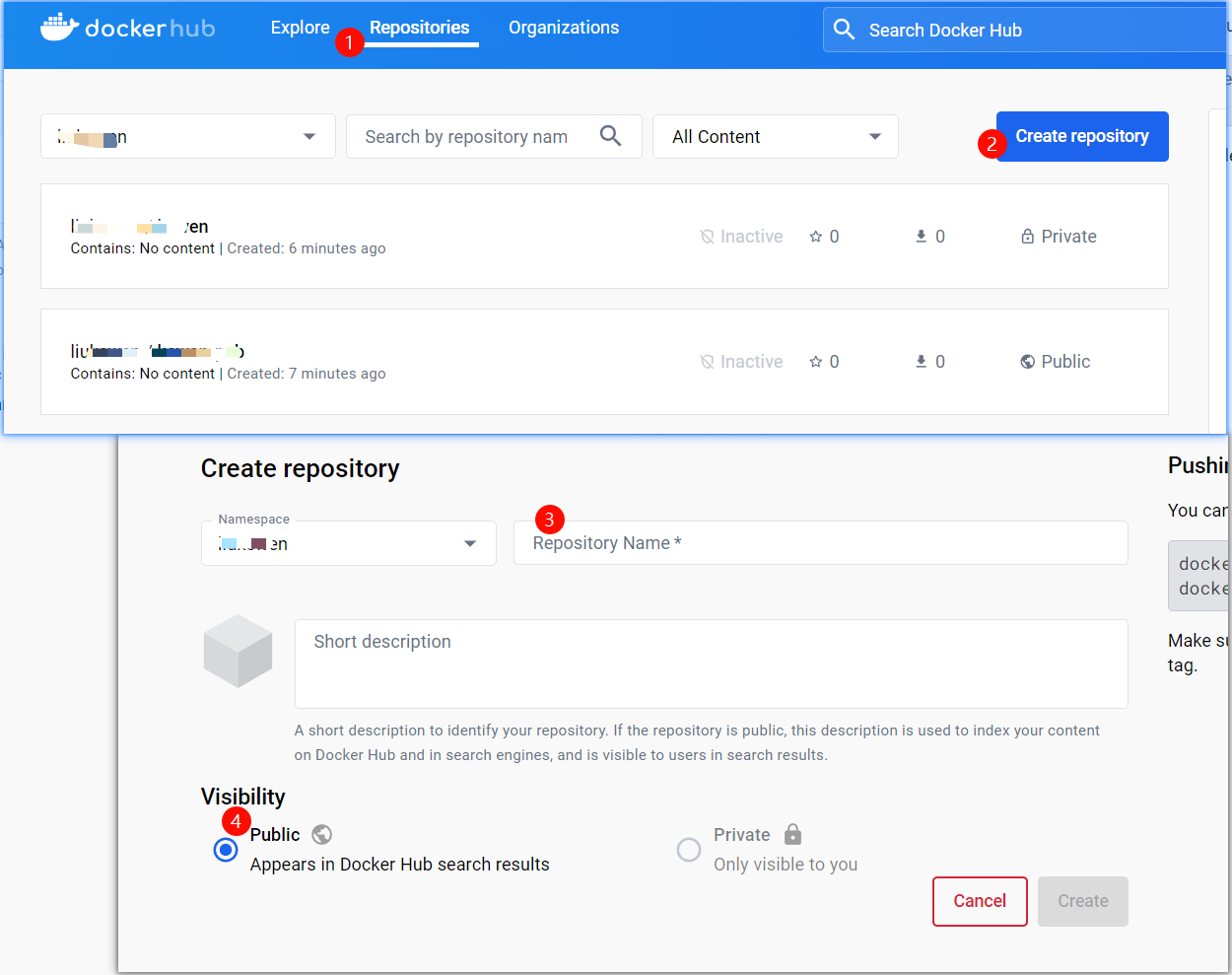The width and height of the screenshot is (1232, 975).
Task: Focus the Search by repository name field
Action: (x=494, y=136)
